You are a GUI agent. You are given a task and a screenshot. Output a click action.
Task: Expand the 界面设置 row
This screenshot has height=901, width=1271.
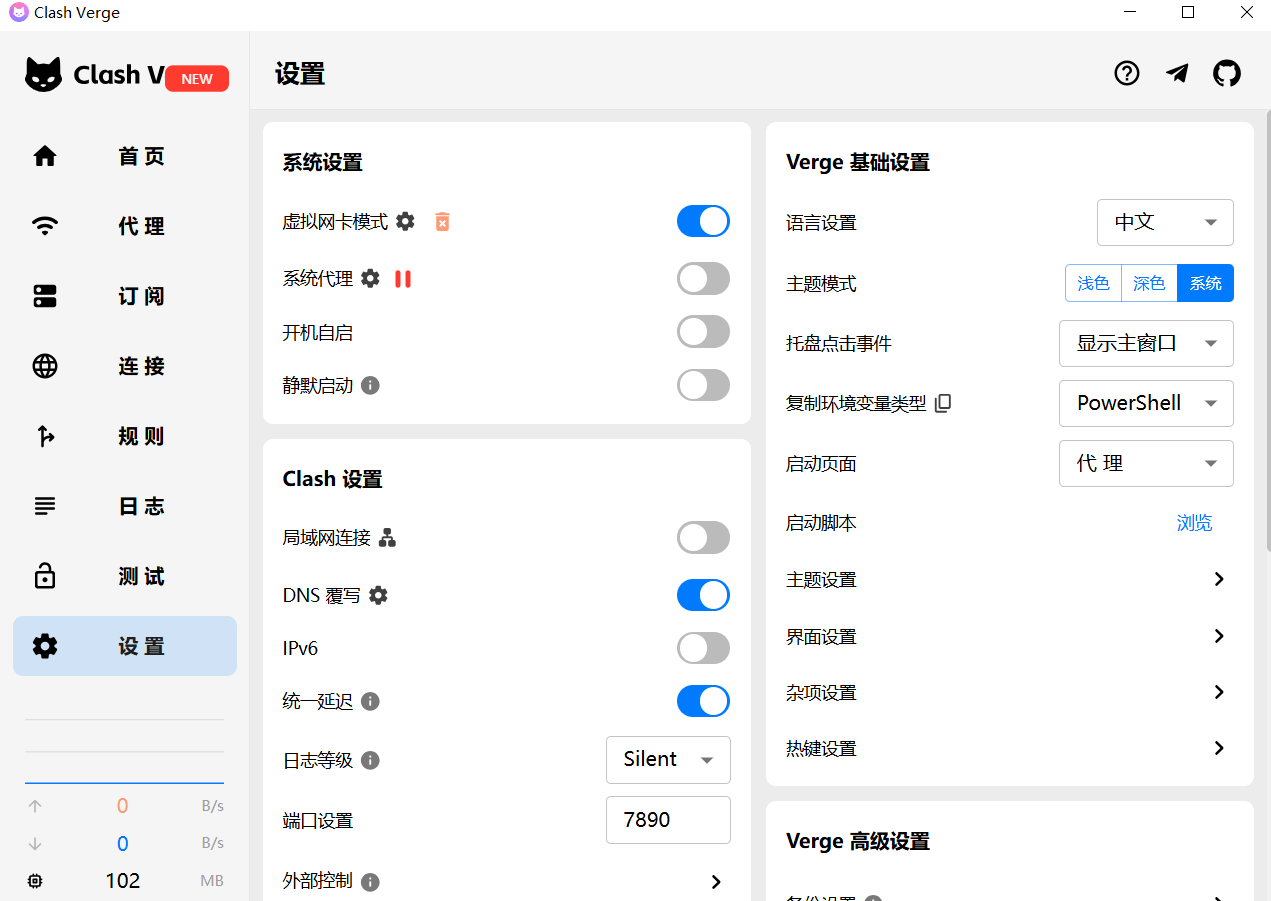point(1009,637)
